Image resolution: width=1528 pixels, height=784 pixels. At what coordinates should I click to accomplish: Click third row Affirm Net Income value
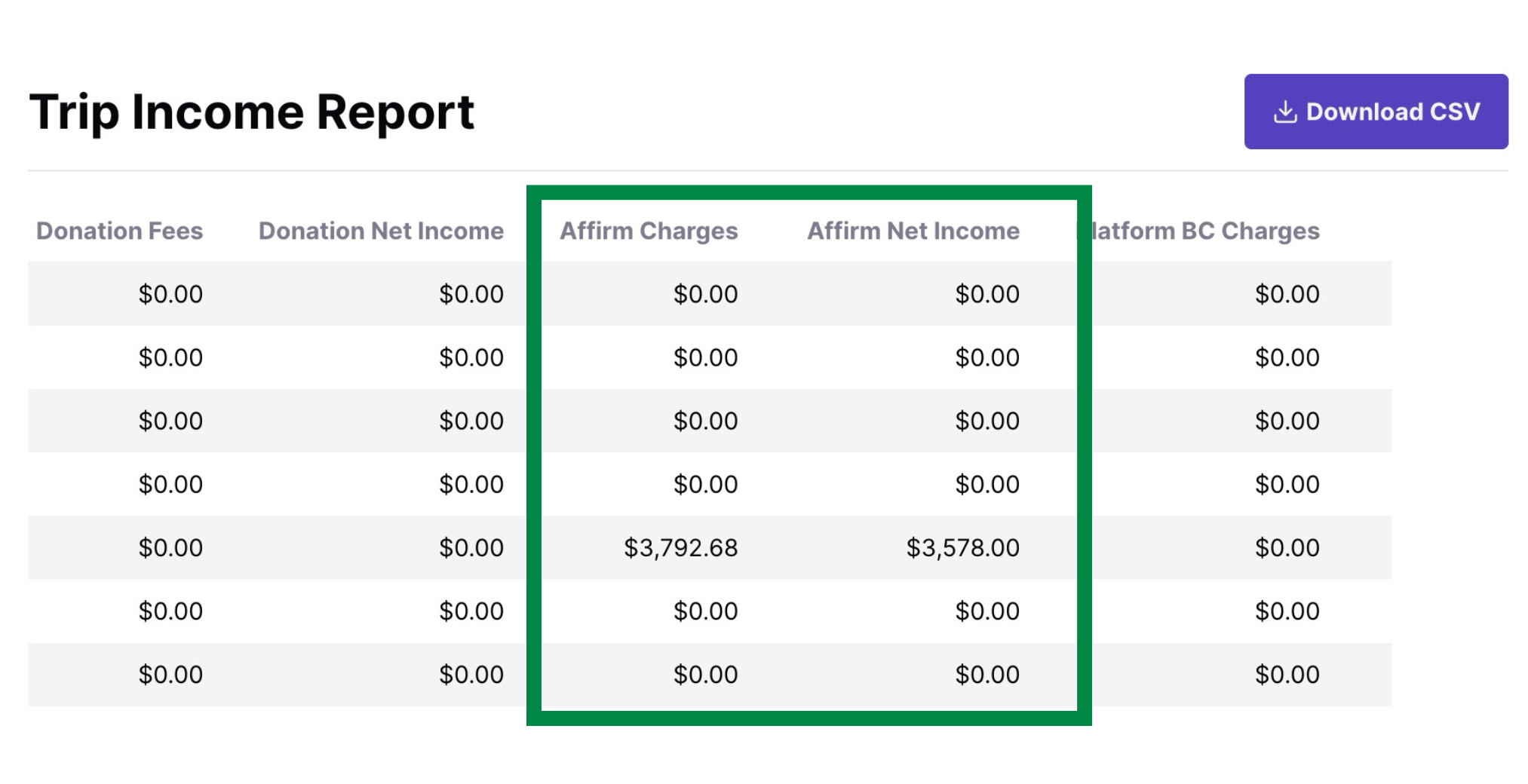click(x=987, y=421)
